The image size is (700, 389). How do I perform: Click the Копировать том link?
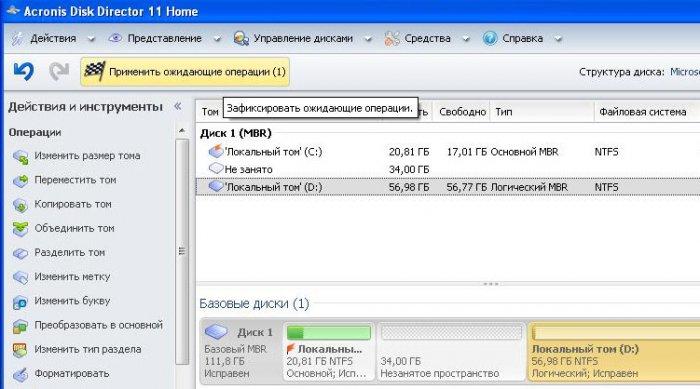click(73, 204)
